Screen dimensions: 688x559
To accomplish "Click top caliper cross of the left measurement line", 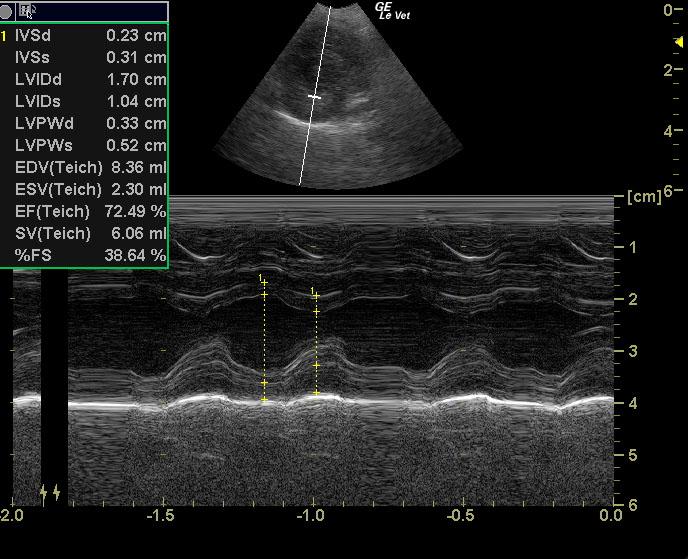I will tap(264, 283).
